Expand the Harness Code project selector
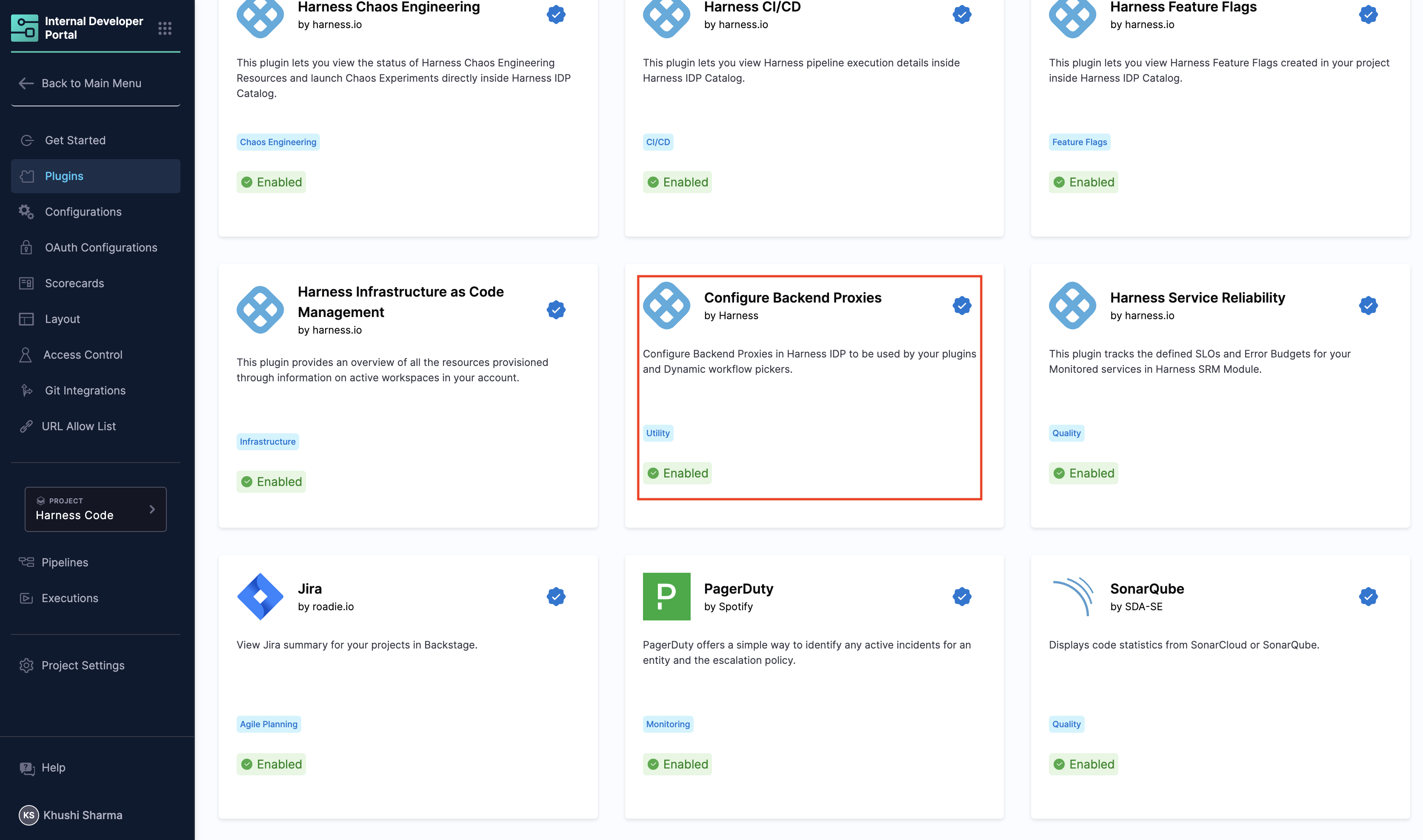Screen dimensions: 1423x840 (85, 509)
